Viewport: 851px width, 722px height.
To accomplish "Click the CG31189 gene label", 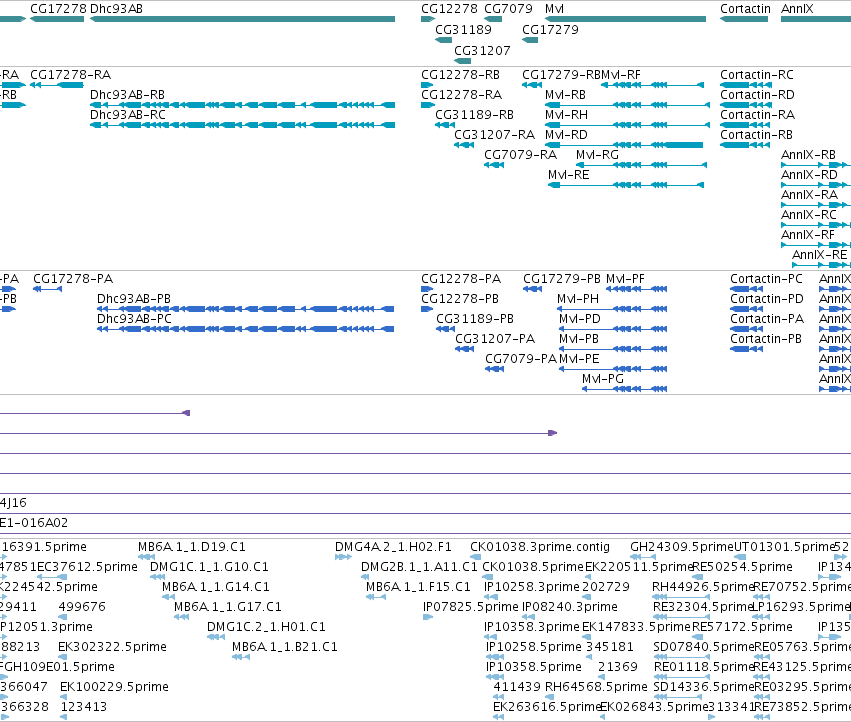I will point(463,30).
